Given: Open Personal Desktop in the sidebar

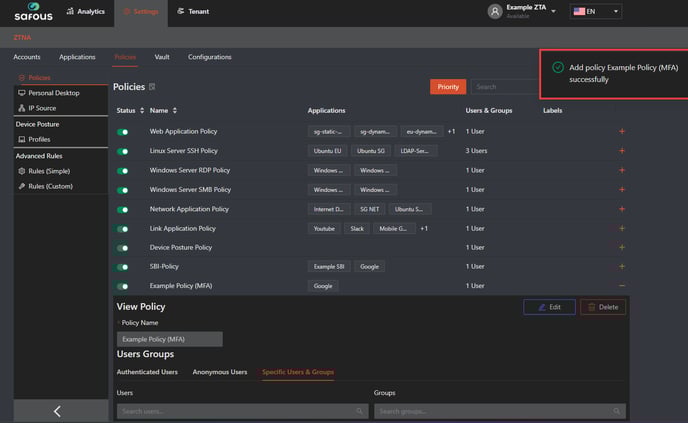Looking at the screenshot, I should tap(54, 92).
